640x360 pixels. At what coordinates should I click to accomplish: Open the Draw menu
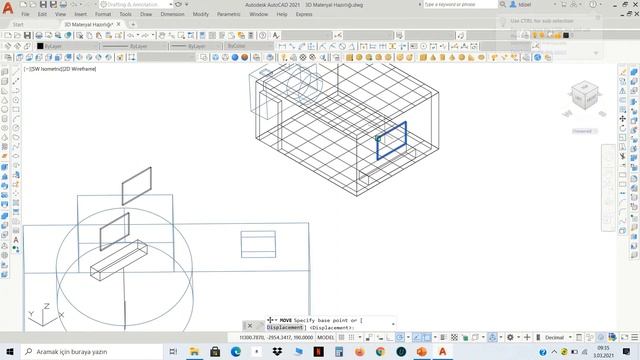coord(146,14)
